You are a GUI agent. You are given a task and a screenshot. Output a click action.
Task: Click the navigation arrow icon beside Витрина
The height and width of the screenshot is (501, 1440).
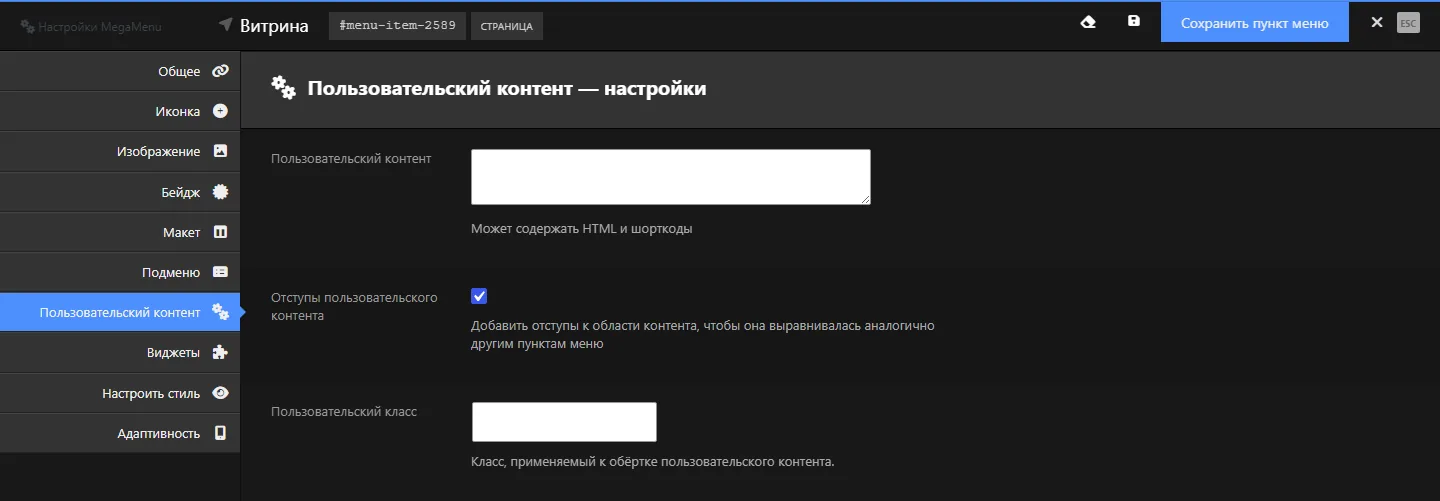(226, 25)
